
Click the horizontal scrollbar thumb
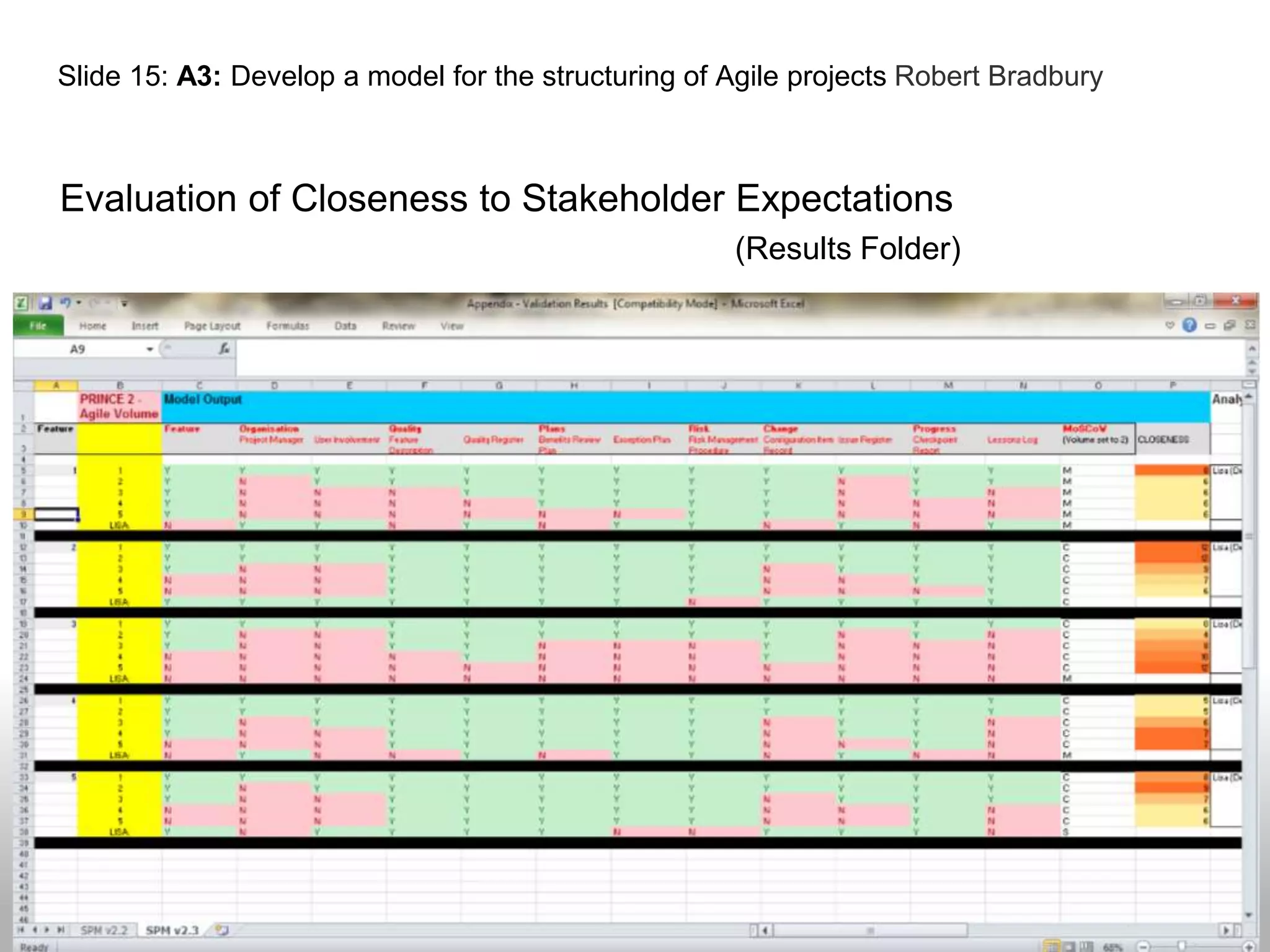tap(870, 930)
